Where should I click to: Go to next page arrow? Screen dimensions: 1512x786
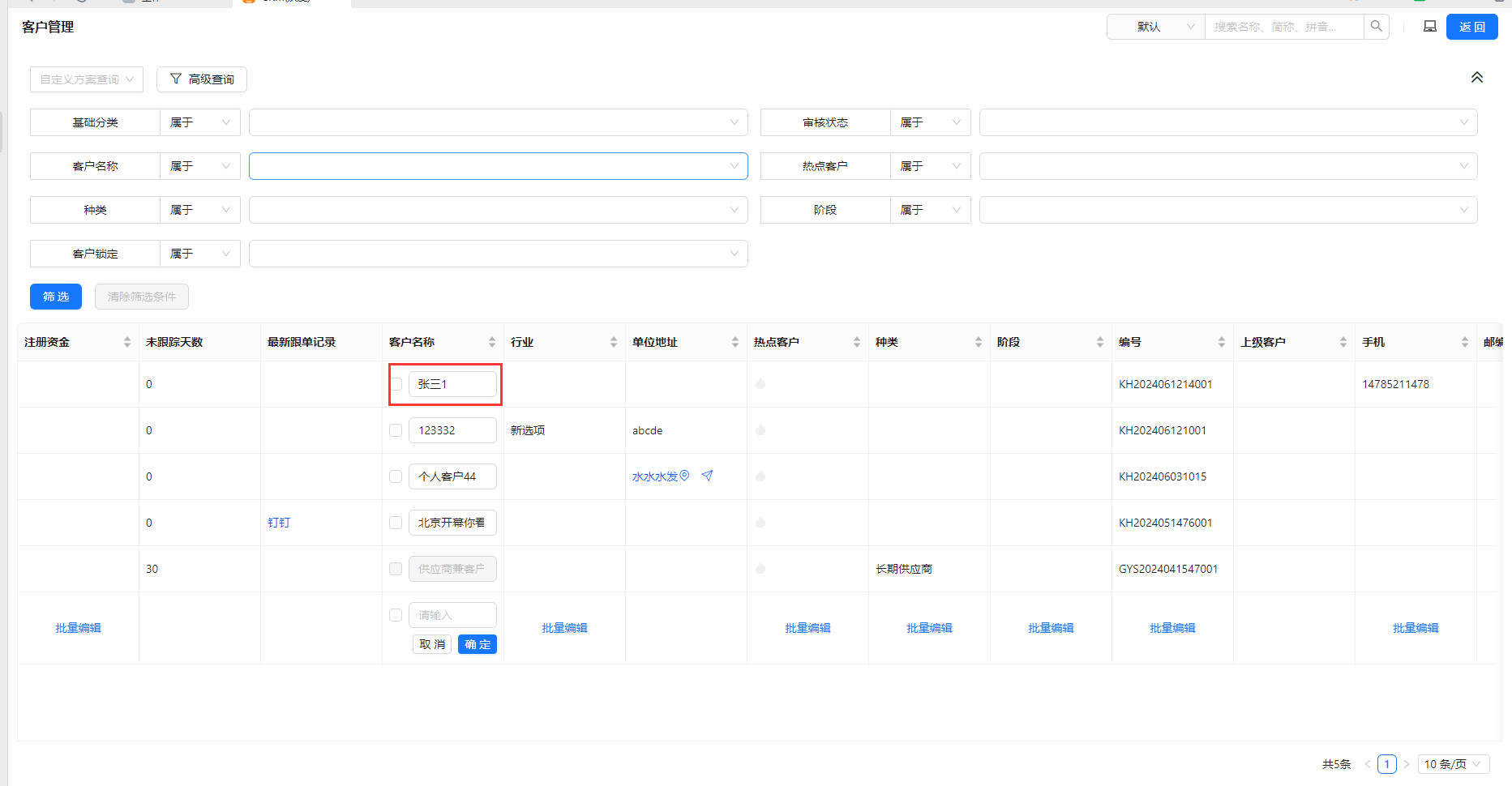pyautogui.click(x=1407, y=764)
